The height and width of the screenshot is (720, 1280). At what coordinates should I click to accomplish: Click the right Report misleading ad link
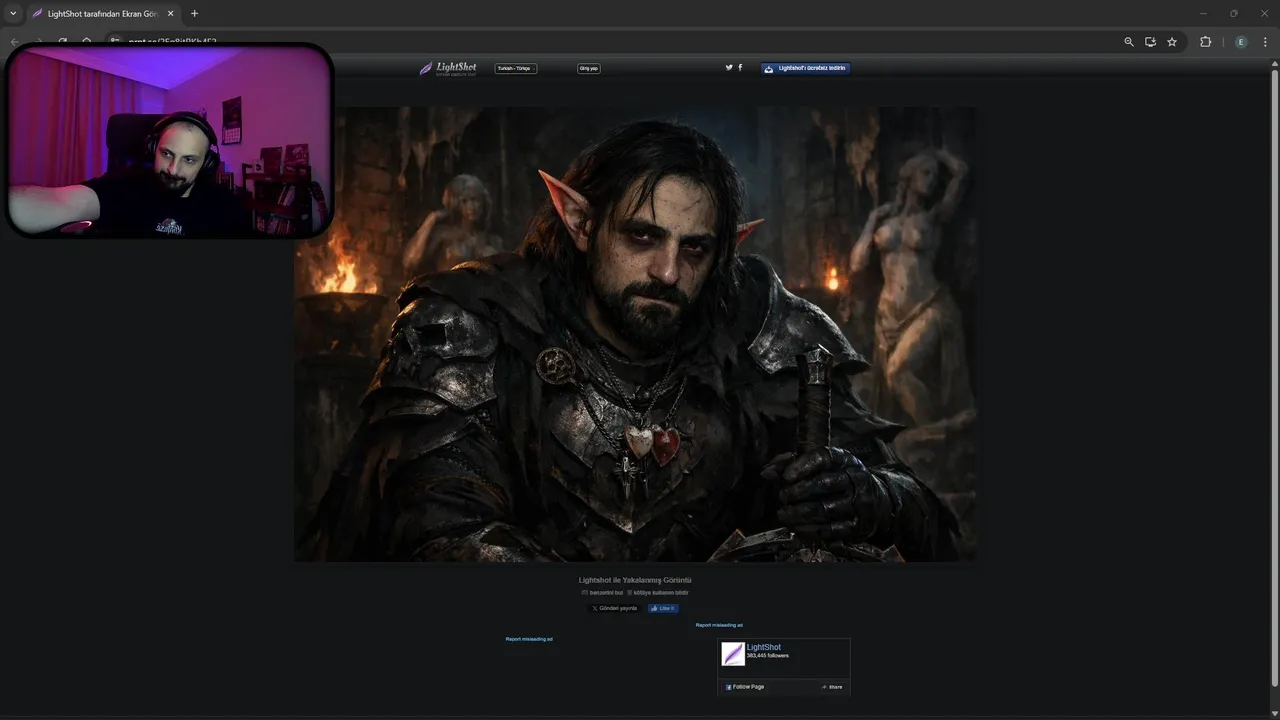click(x=719, y=625)
